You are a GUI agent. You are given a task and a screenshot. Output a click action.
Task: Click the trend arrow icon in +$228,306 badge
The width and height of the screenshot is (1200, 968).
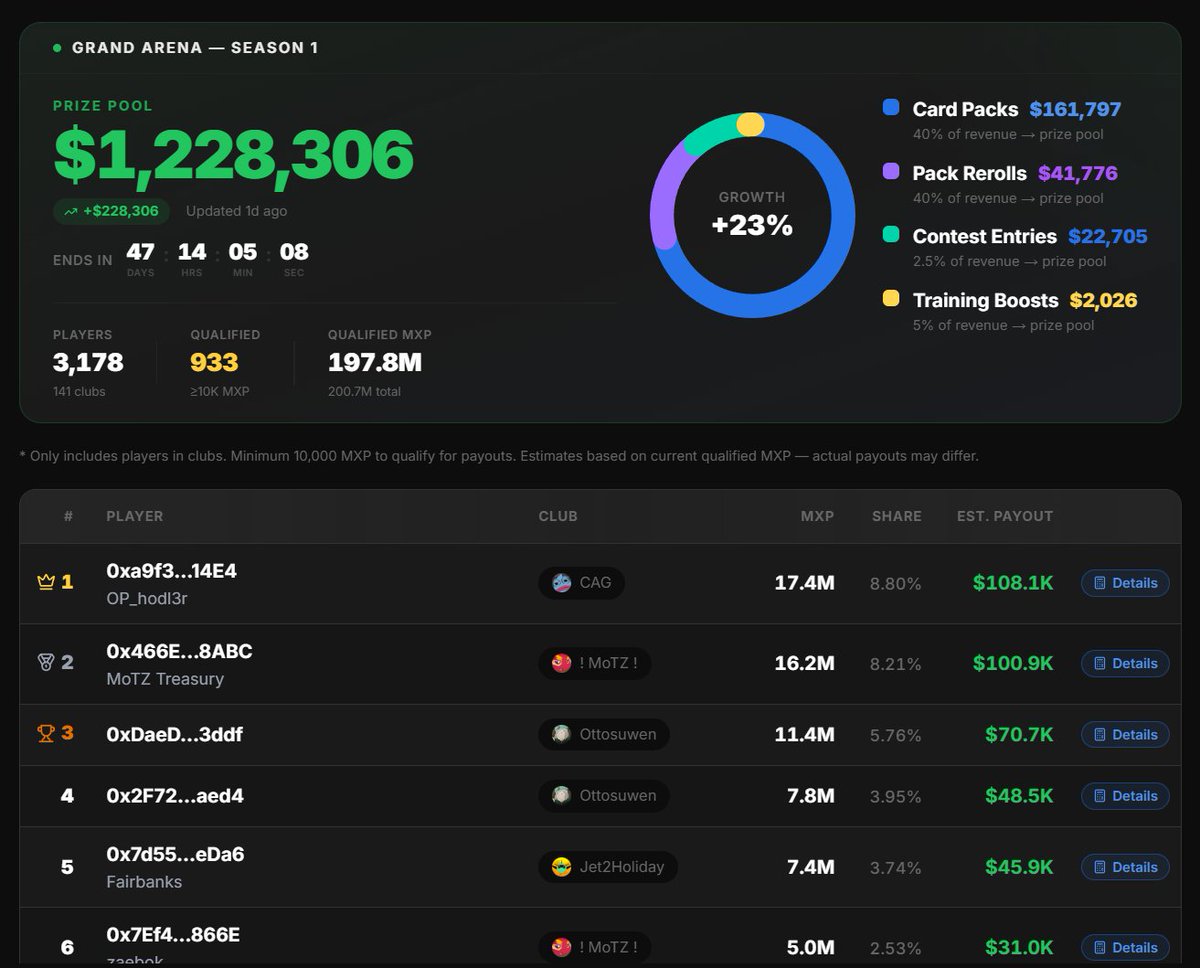pyautogui.click(x=71, y=211)
